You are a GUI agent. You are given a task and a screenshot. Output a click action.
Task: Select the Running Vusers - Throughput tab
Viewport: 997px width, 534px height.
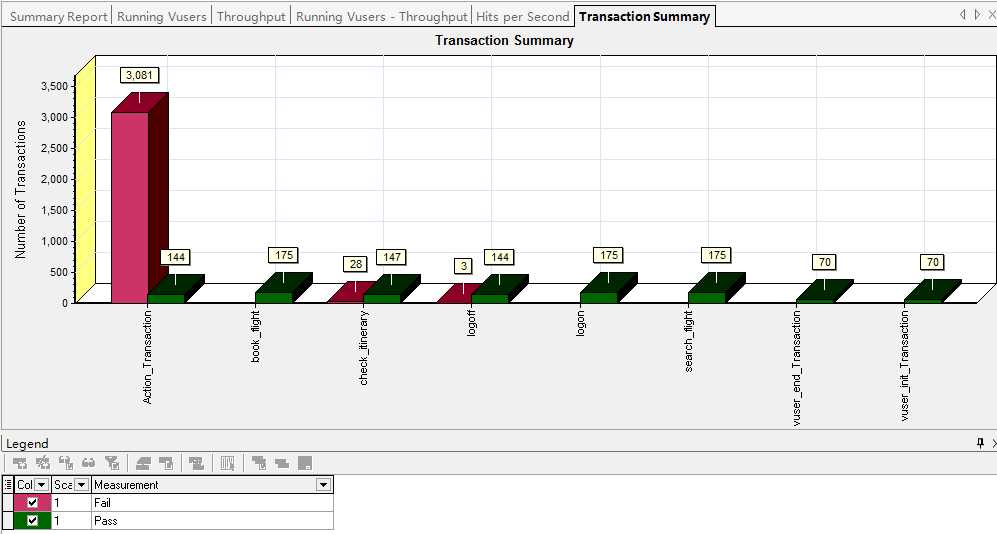click(382, 17)
